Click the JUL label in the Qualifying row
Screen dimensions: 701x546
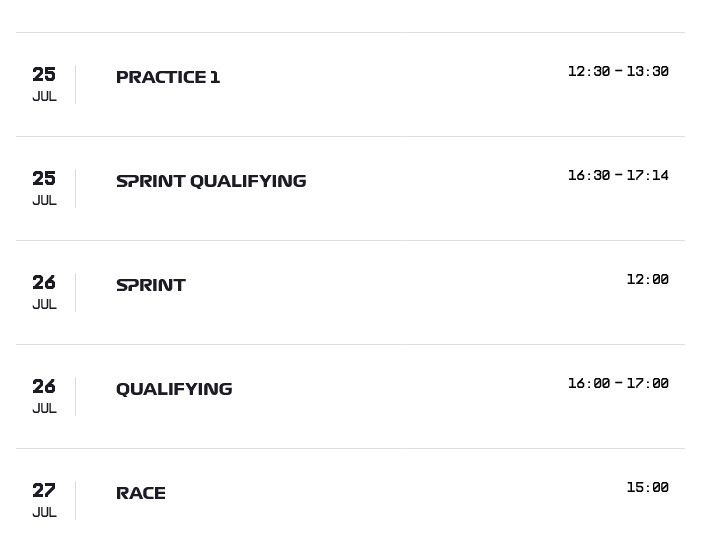point(44,408)
